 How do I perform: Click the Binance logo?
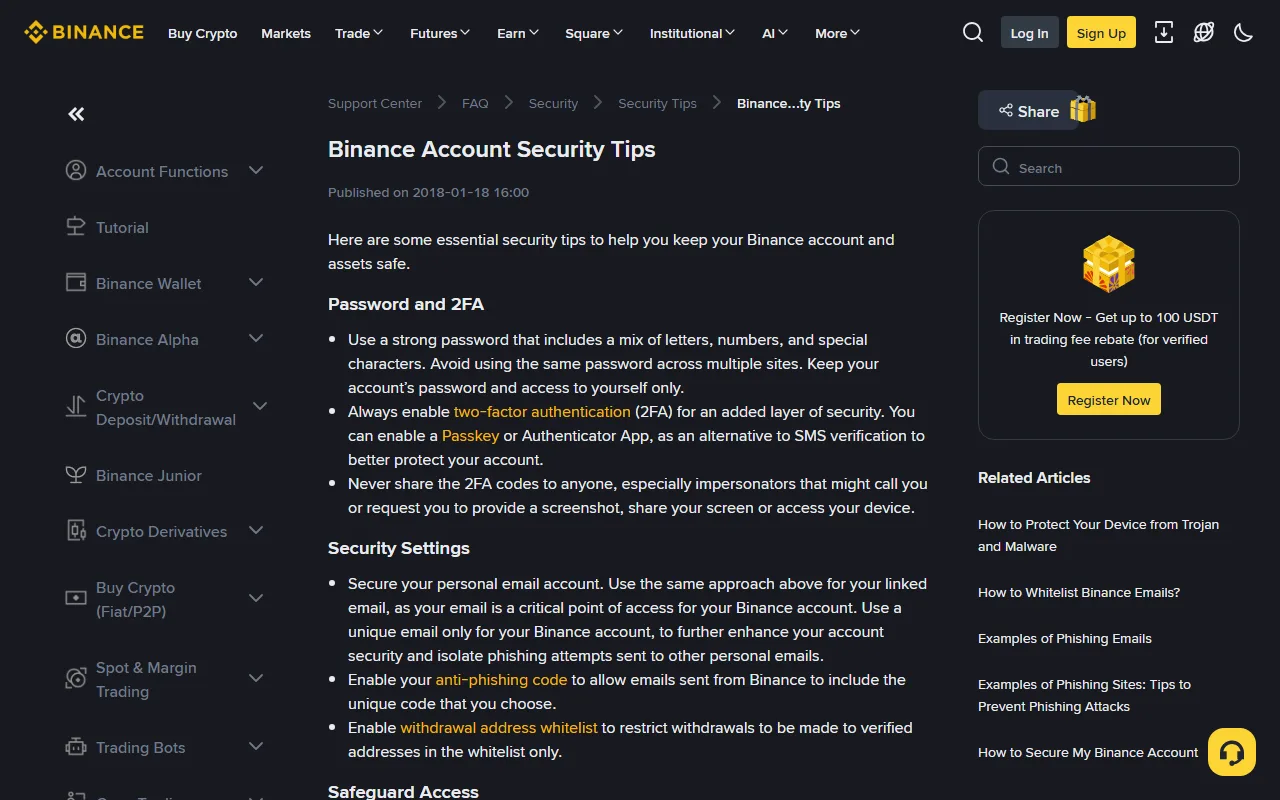point(84,32)
